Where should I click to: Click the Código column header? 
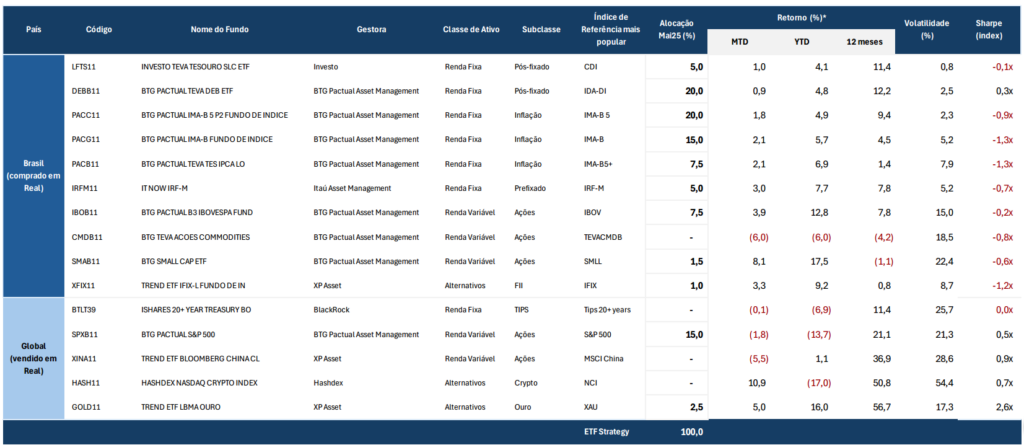point(99,30)
